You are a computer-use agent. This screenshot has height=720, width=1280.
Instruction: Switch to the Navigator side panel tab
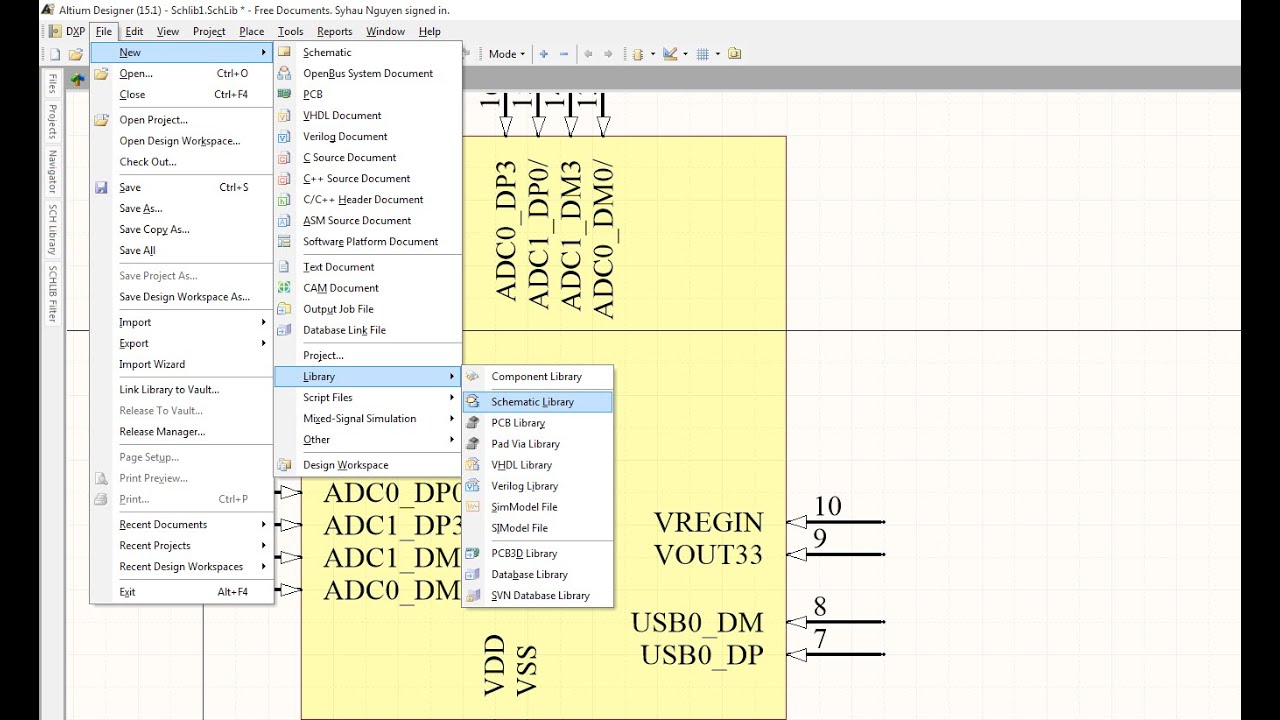[52, 172]
